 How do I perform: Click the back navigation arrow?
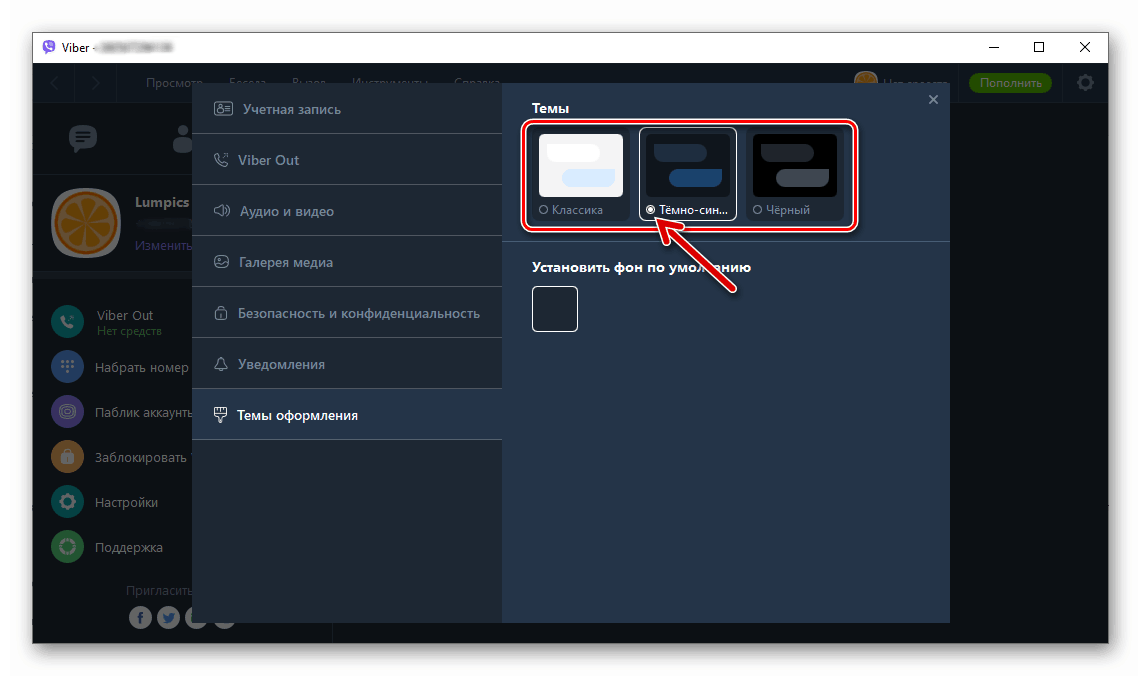point(55,83)
